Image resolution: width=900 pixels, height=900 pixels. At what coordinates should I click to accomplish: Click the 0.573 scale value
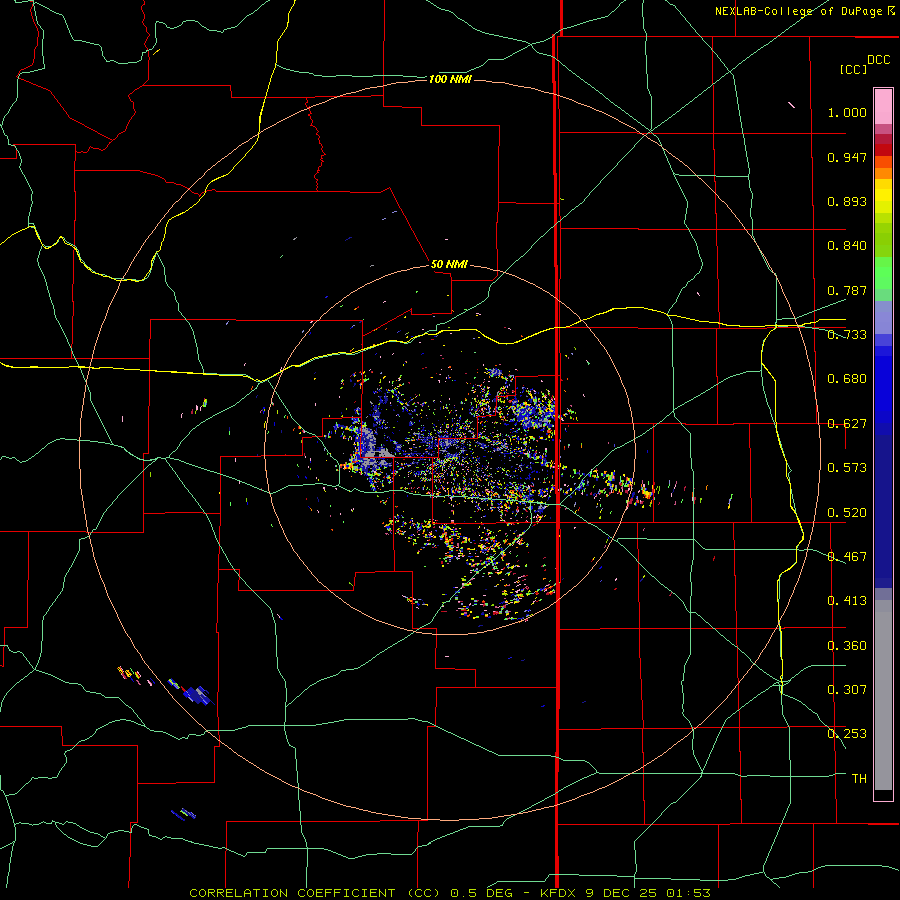tap(847, 468)
